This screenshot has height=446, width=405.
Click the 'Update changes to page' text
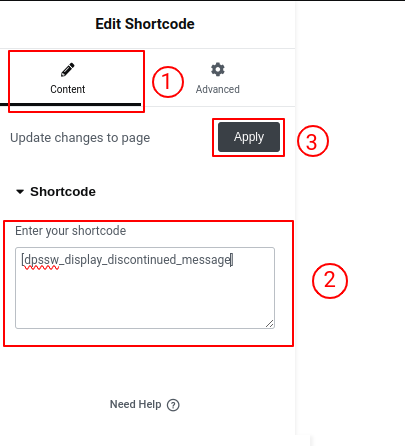pyautogui.click(x=80, y=138)
